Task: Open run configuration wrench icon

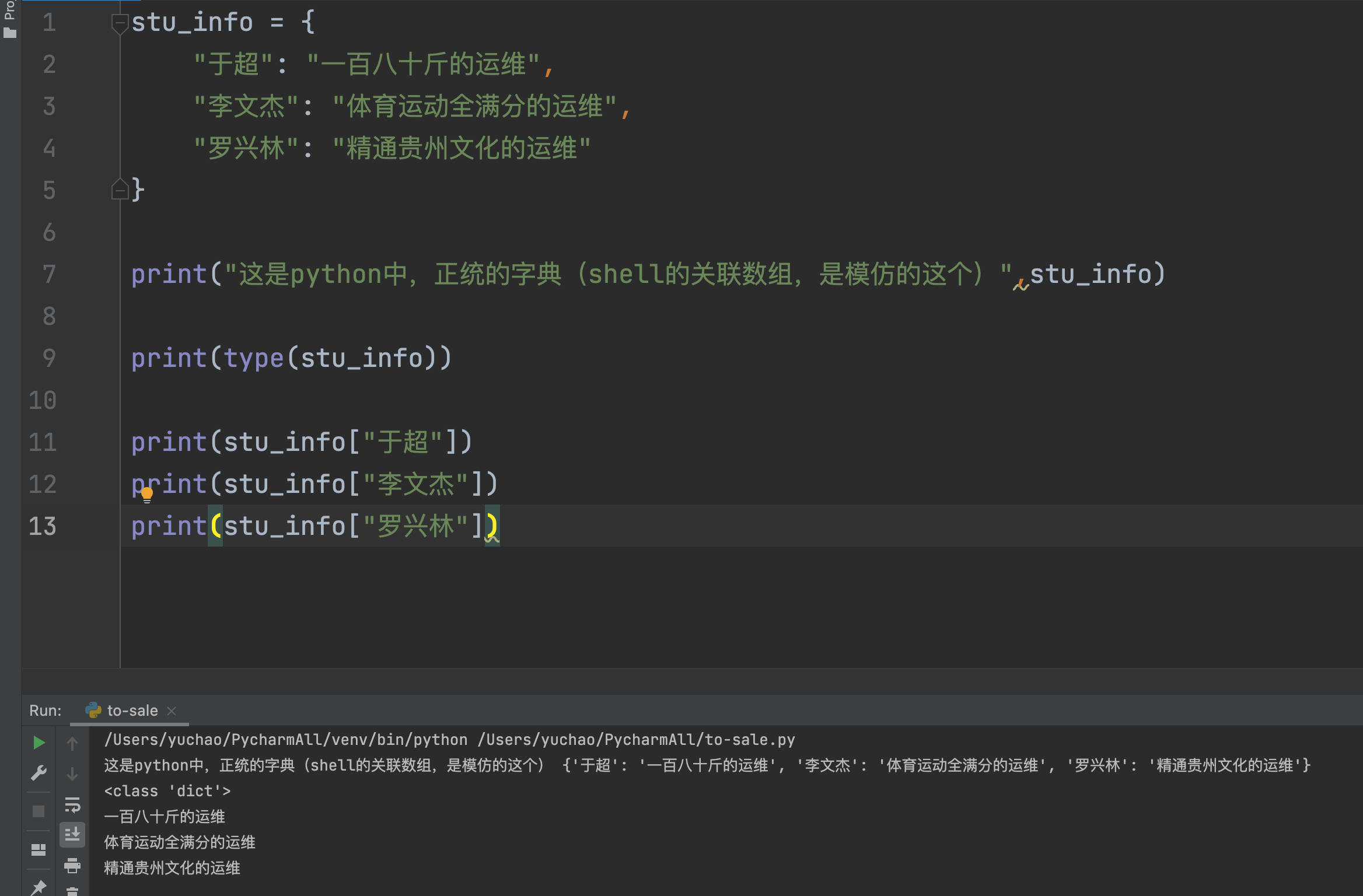Action: [x=39, y=773]
